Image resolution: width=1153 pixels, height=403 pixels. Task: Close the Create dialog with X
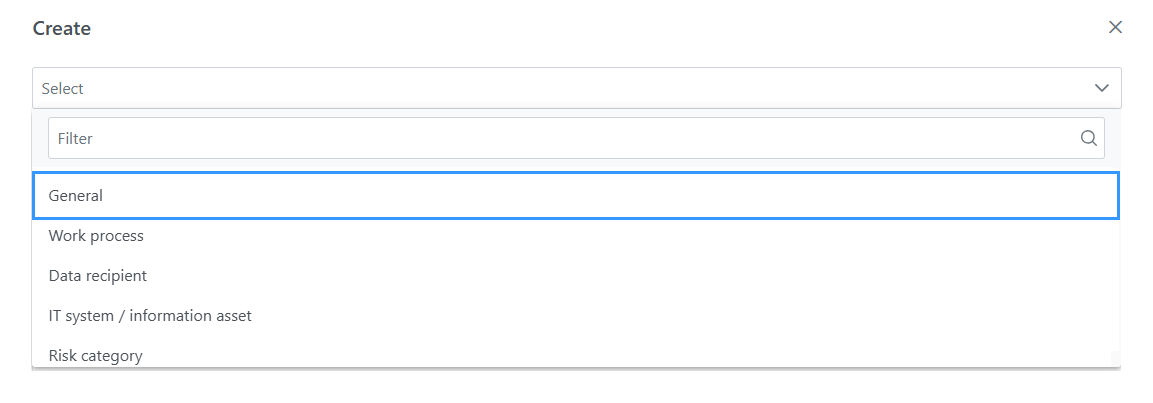1115,28
